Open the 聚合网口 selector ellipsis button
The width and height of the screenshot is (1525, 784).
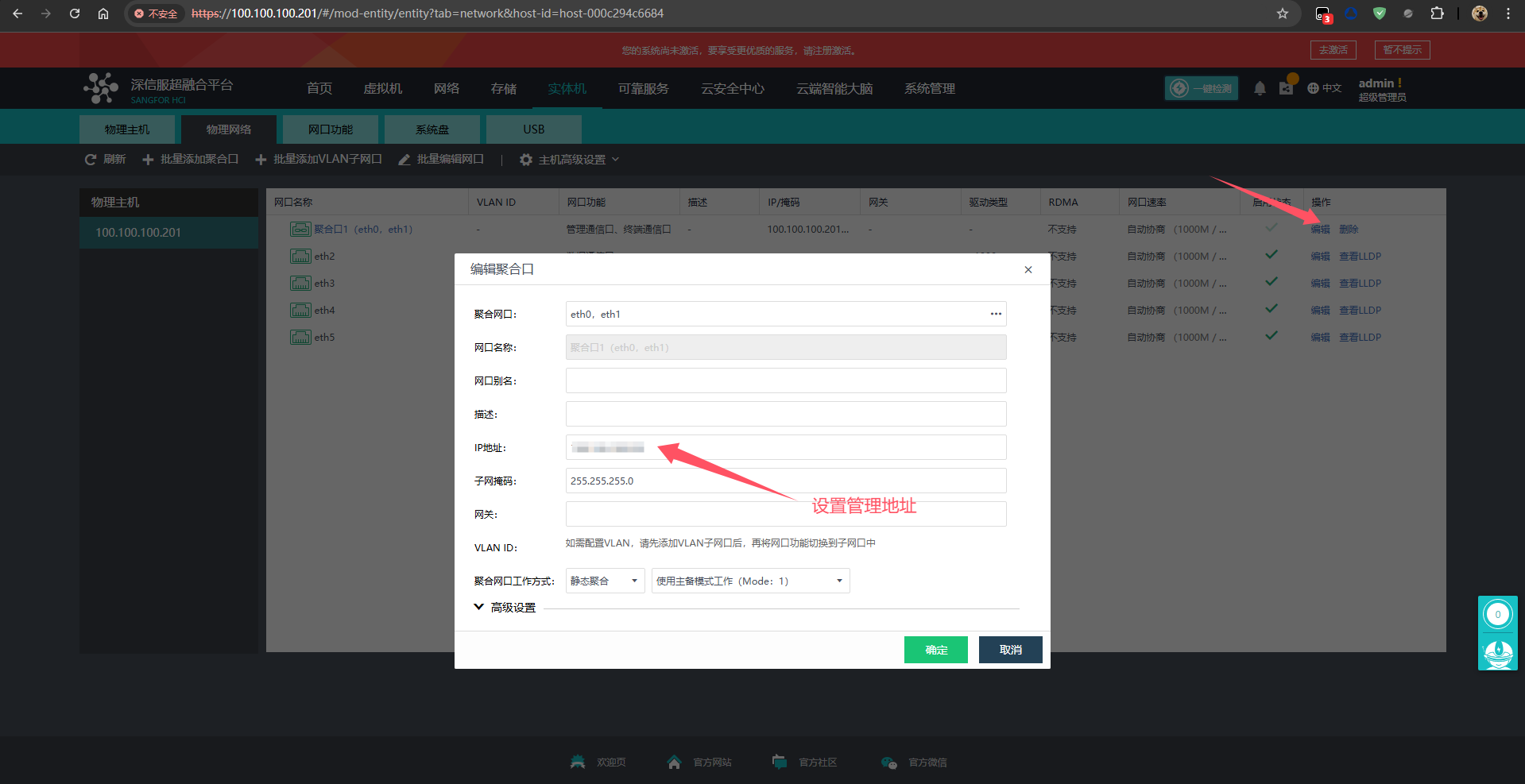(x=996, y=315)
